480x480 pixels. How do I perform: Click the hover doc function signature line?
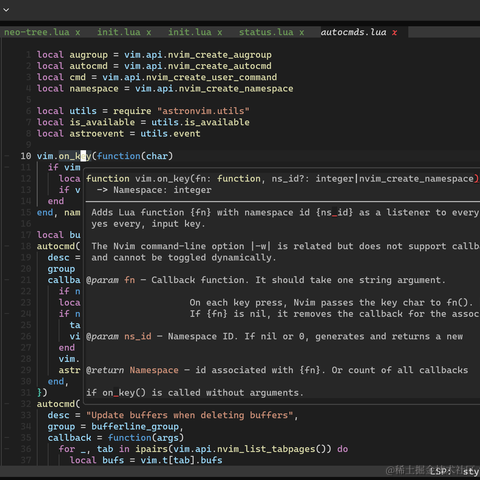click(282, 179)
